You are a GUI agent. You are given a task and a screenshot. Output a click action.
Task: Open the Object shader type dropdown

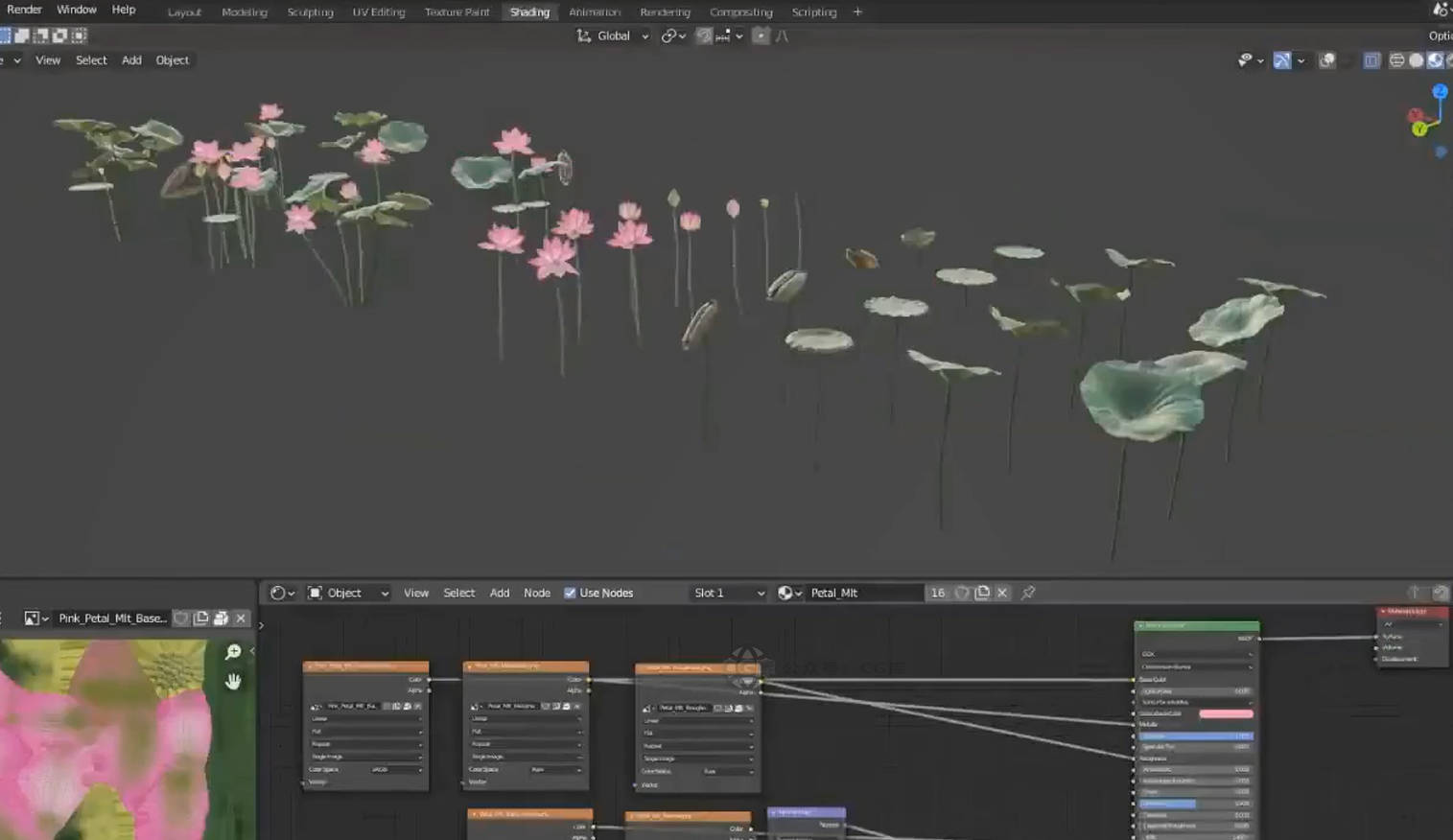[348, 593]
